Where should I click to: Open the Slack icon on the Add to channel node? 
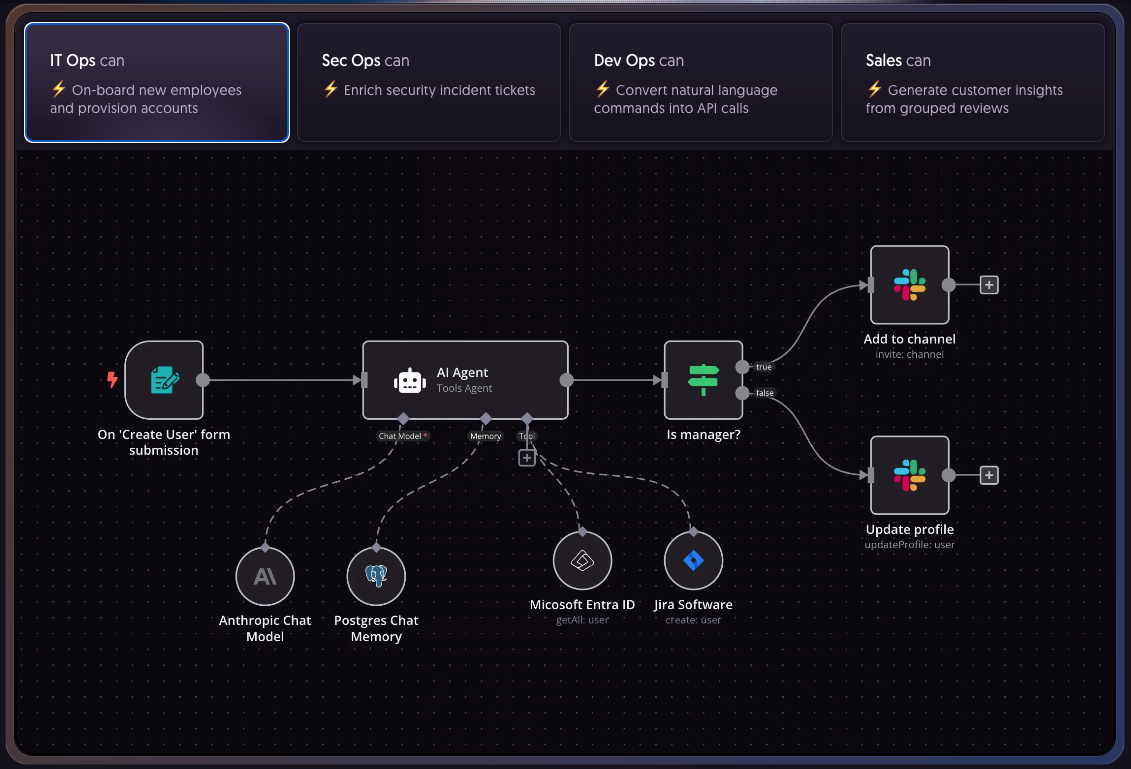[x=910, y=284]
